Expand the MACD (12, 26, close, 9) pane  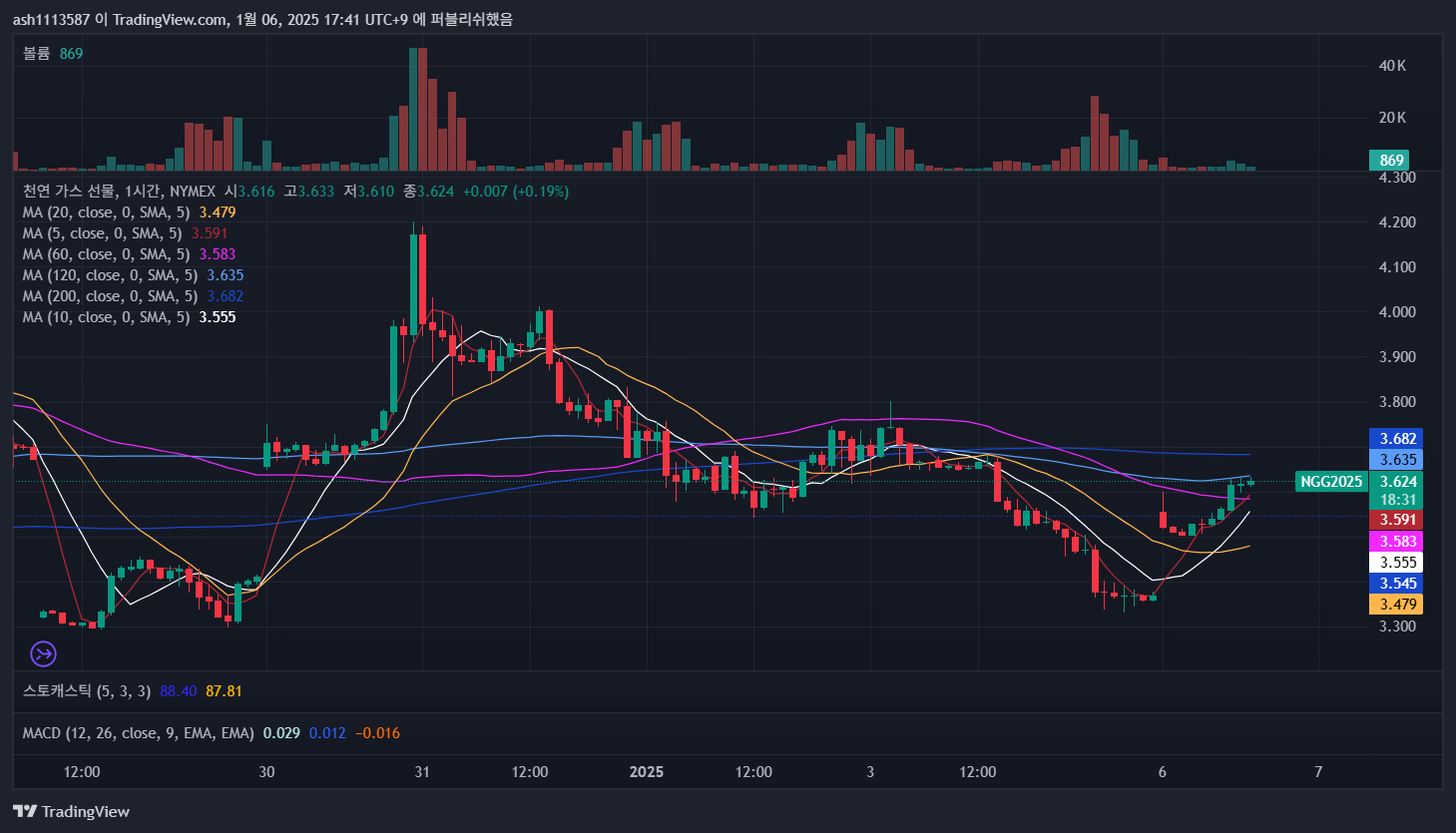(138, 733)
